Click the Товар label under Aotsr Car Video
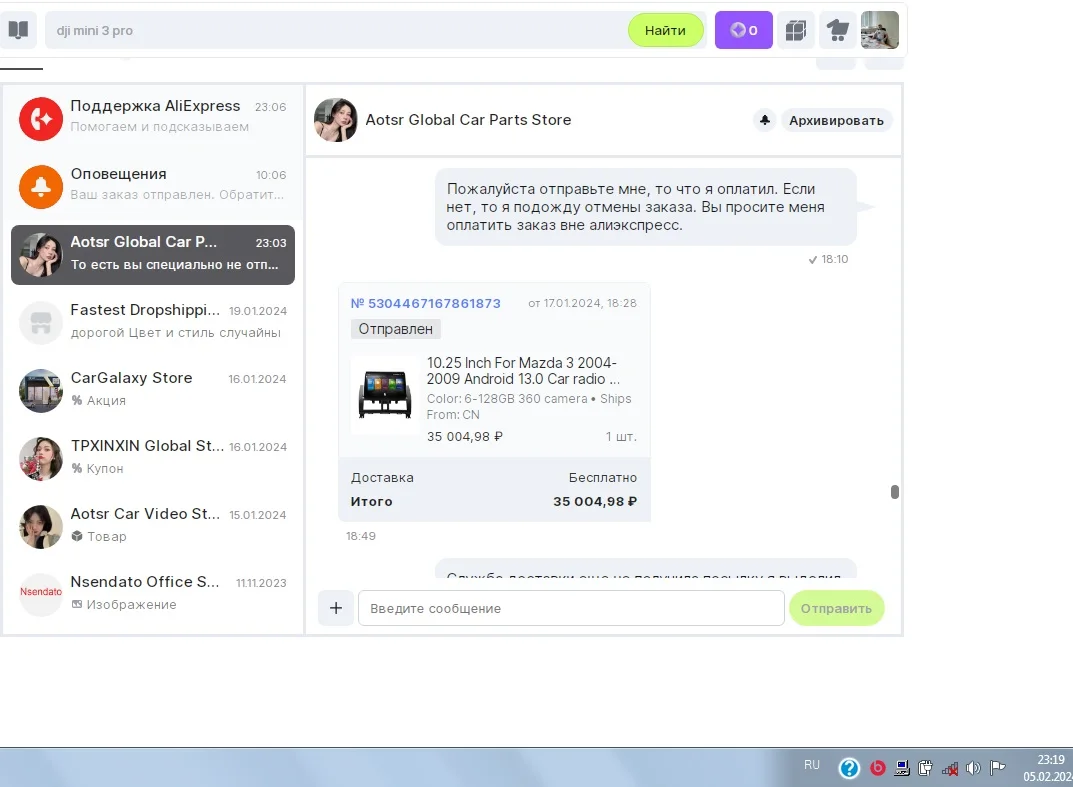 99,537
